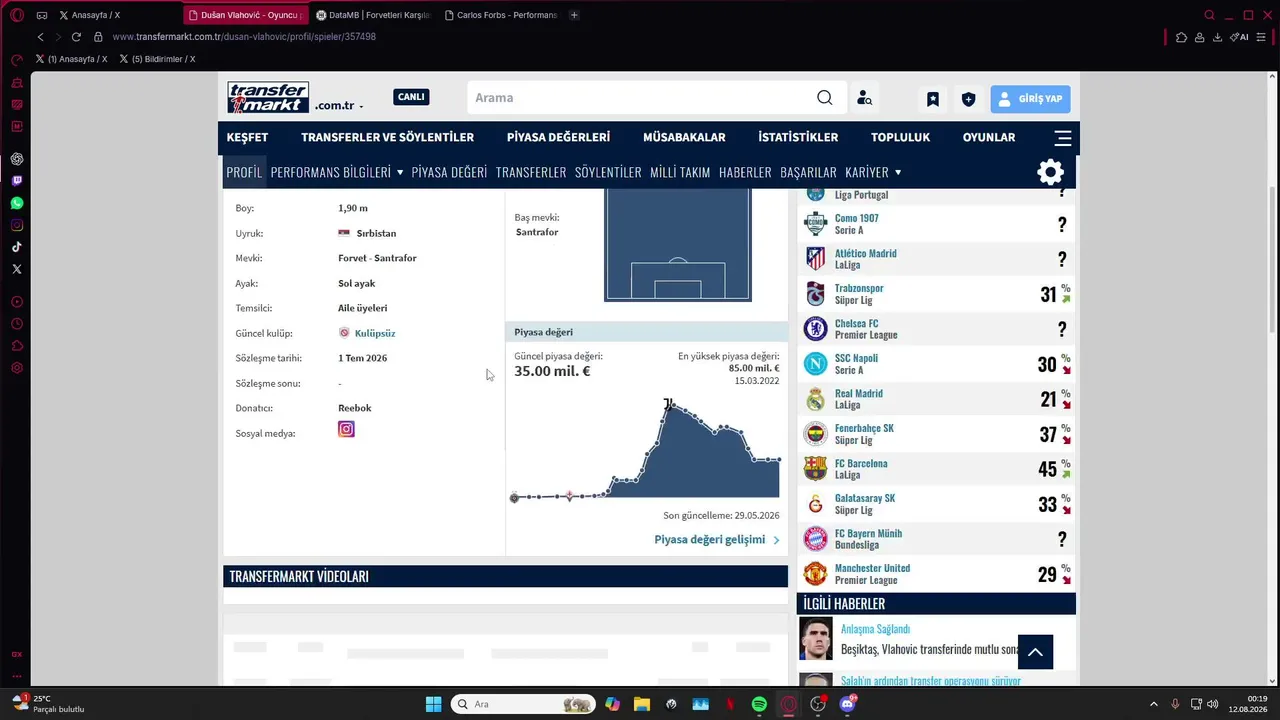The height and width of the screenshot is (720, 1280).
Task: Open TikTok in Opera sidebar
Action: pyautogui.click(x=17, y=247)
